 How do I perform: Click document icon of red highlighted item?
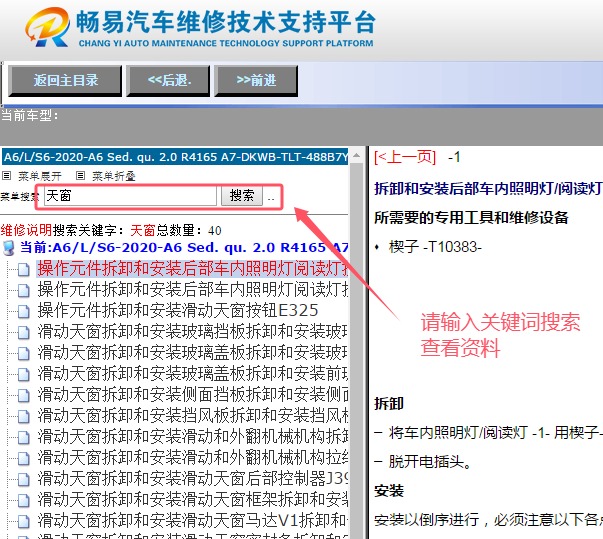[x=23, y=270]
